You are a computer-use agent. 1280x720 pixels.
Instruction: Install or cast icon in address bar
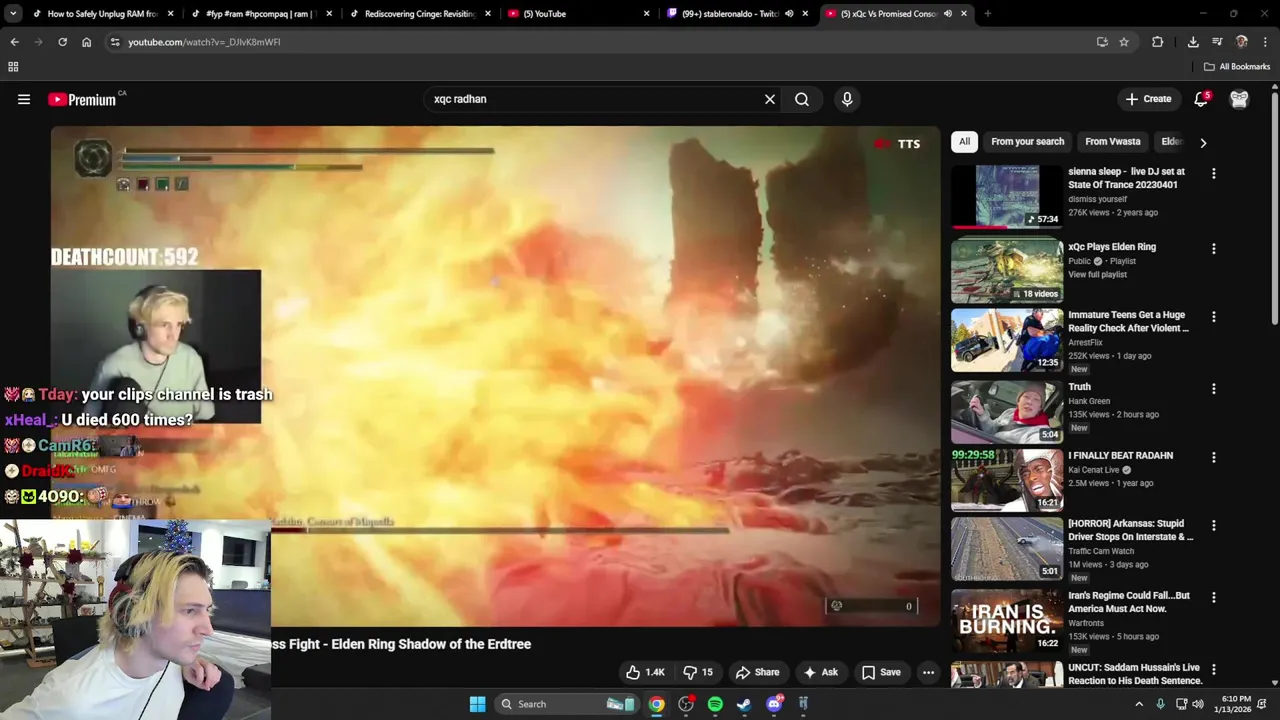pos(1102,42)
